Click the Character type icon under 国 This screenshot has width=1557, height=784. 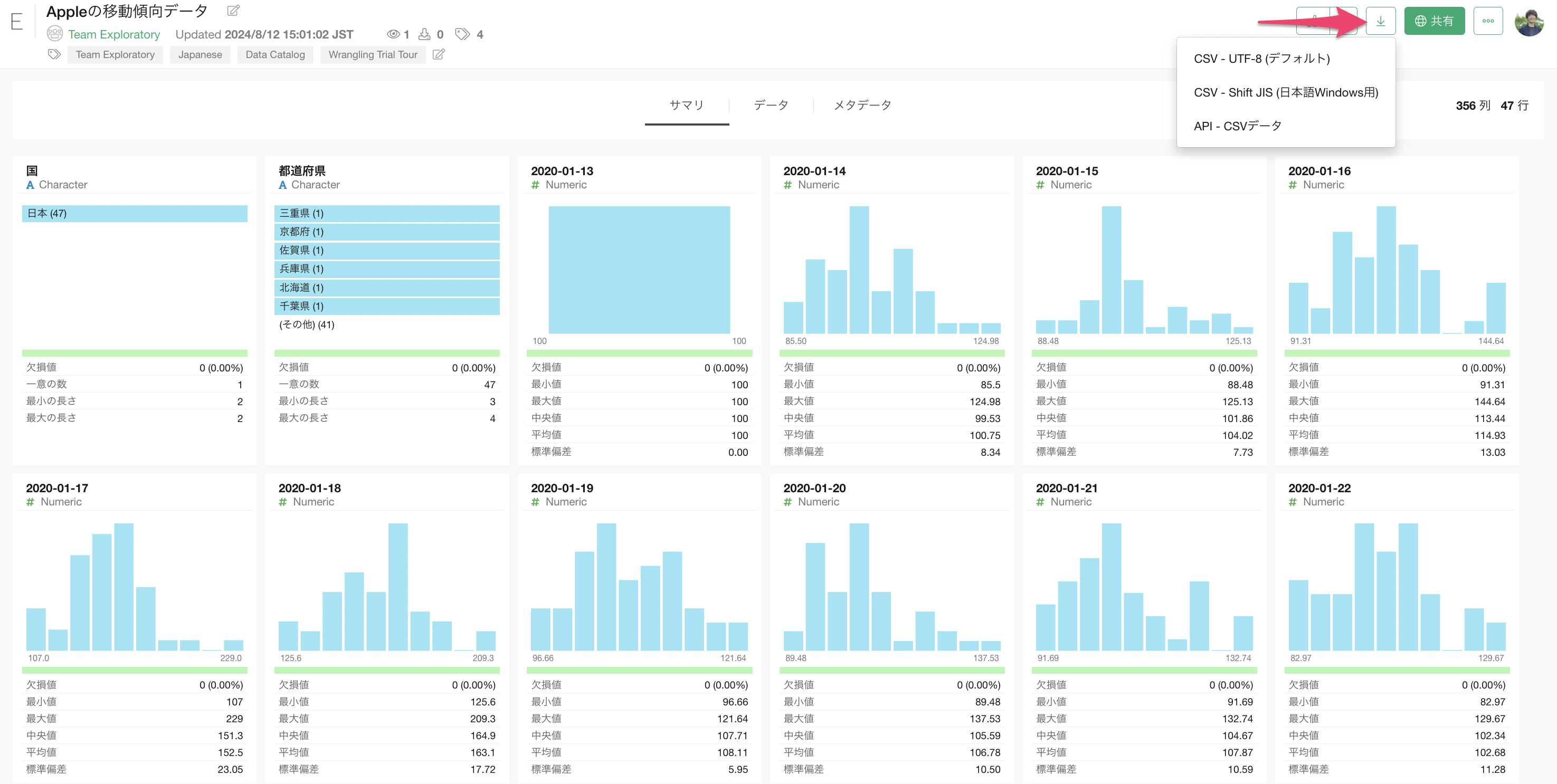pos(30,185)
